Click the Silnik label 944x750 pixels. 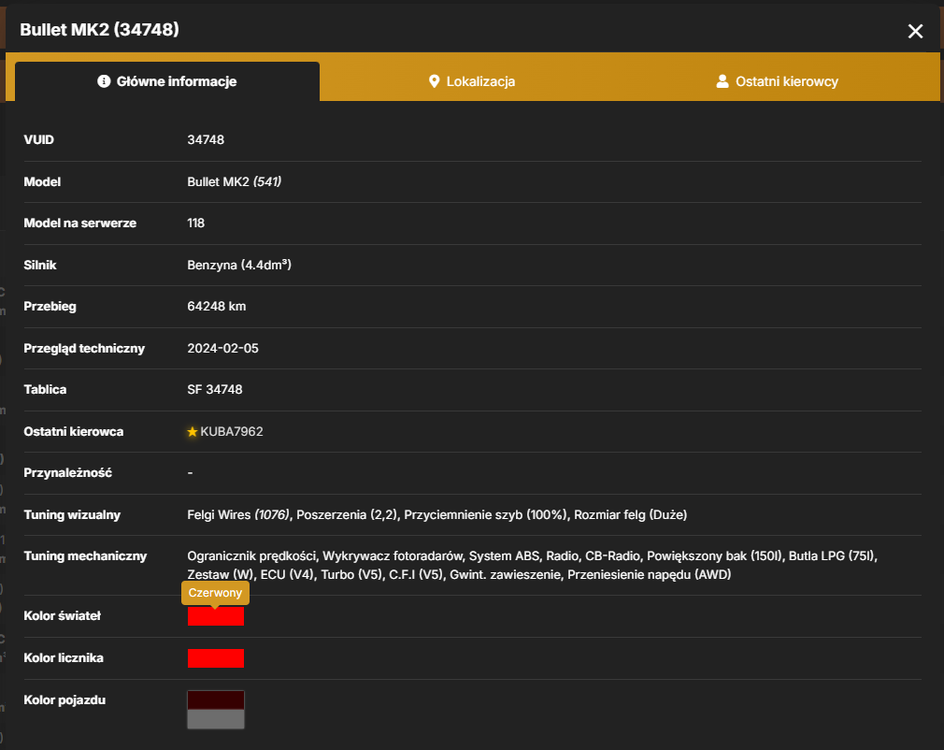(x=40, y=265)
